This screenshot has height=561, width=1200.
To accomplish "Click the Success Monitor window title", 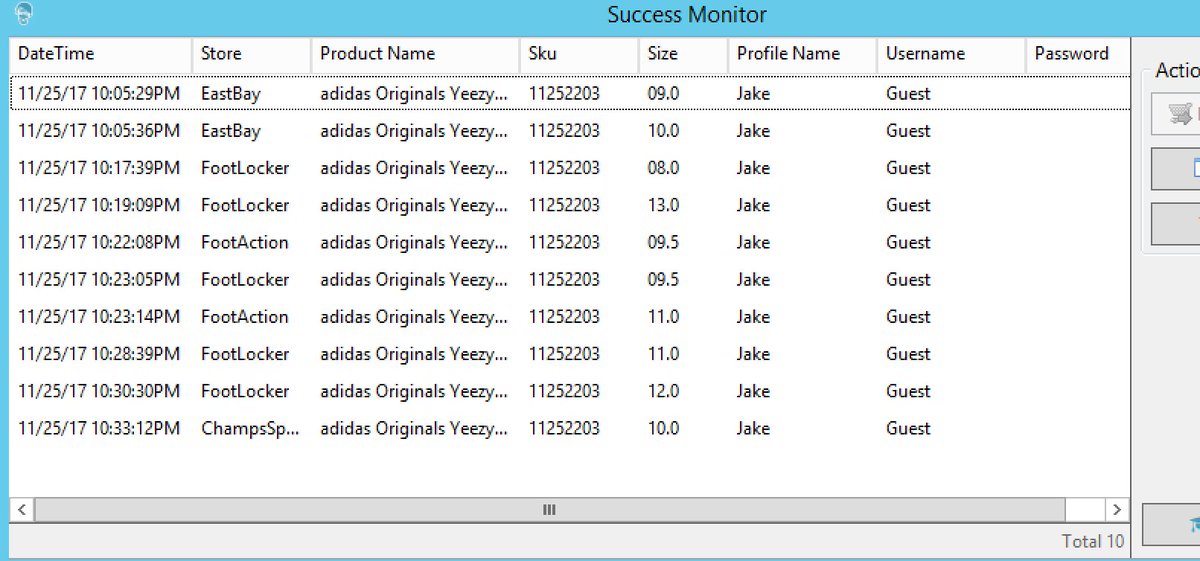I will (687, 15).
